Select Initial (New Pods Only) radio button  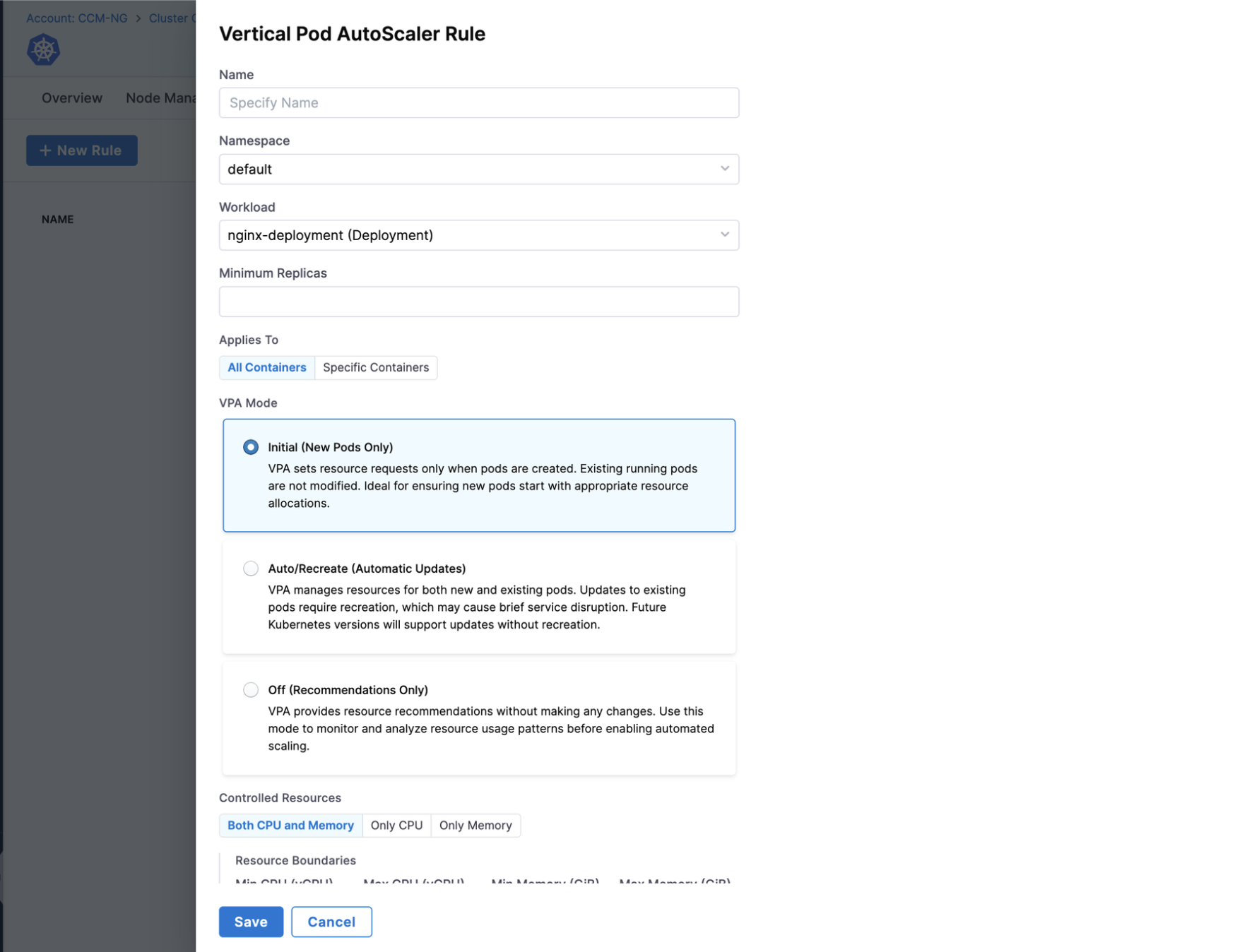pos(251,447)
